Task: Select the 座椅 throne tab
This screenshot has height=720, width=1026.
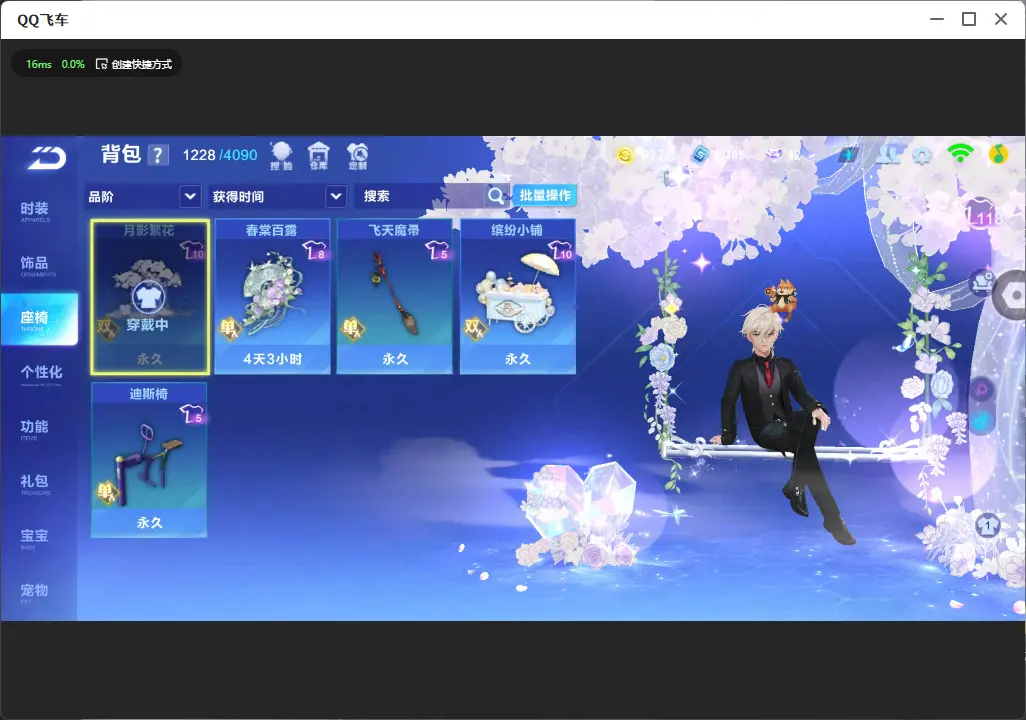Action: 39,319
